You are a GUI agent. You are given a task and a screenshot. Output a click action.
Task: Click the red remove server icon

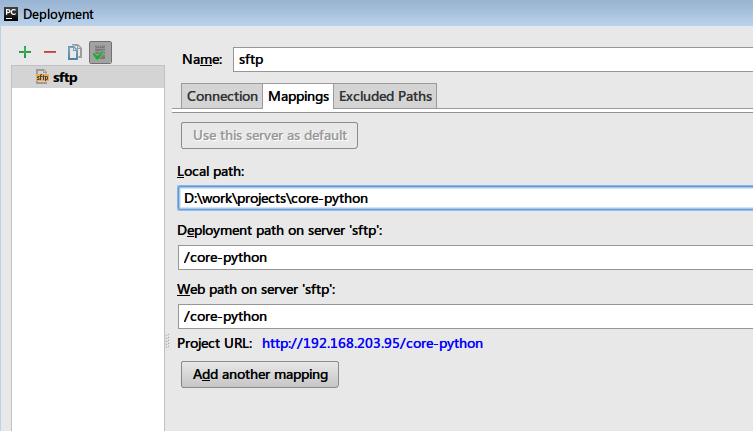(50, 52)
